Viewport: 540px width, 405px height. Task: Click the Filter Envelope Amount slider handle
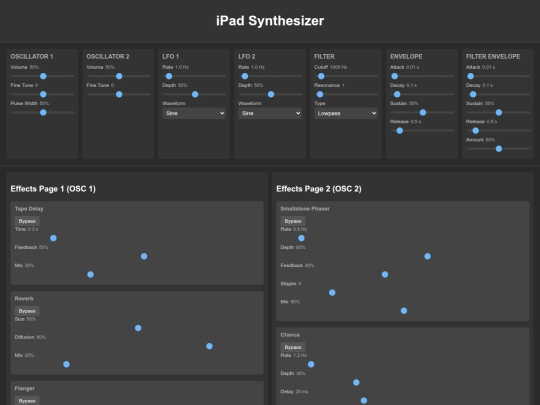pos(499,149)
